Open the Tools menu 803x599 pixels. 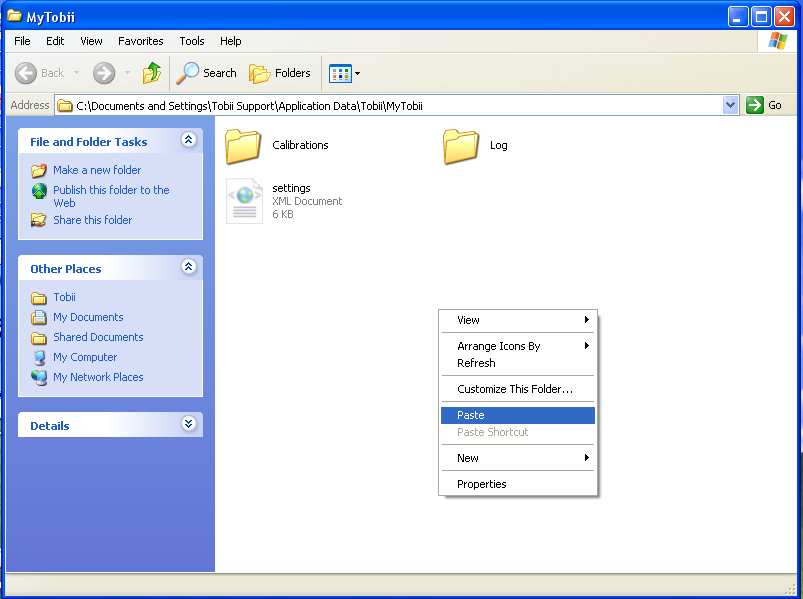click(192, 41)
